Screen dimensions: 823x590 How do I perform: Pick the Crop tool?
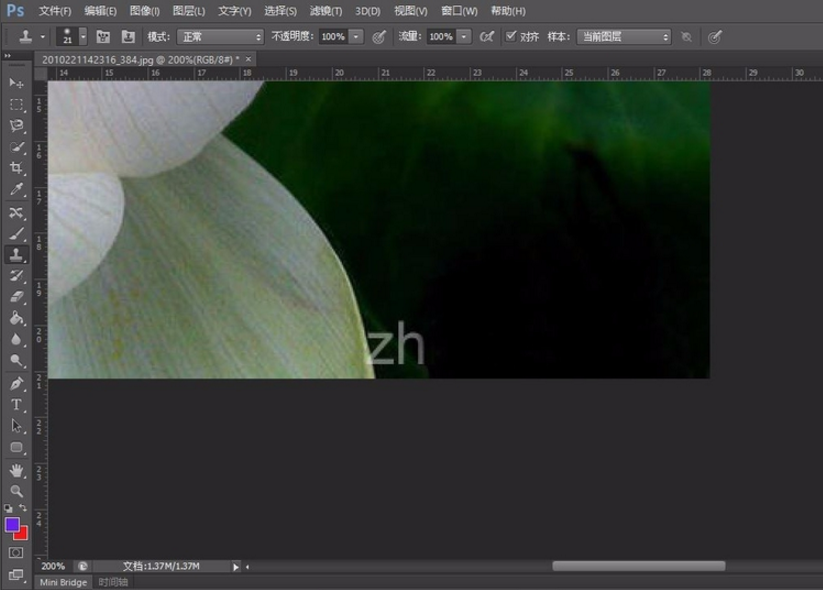tap(16, 168)
